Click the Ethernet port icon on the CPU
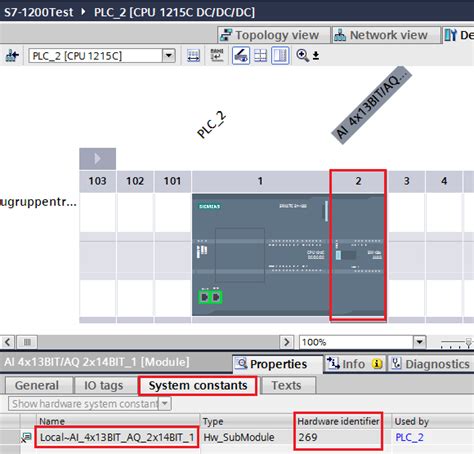Screen dimensions: 474x454 210,296
